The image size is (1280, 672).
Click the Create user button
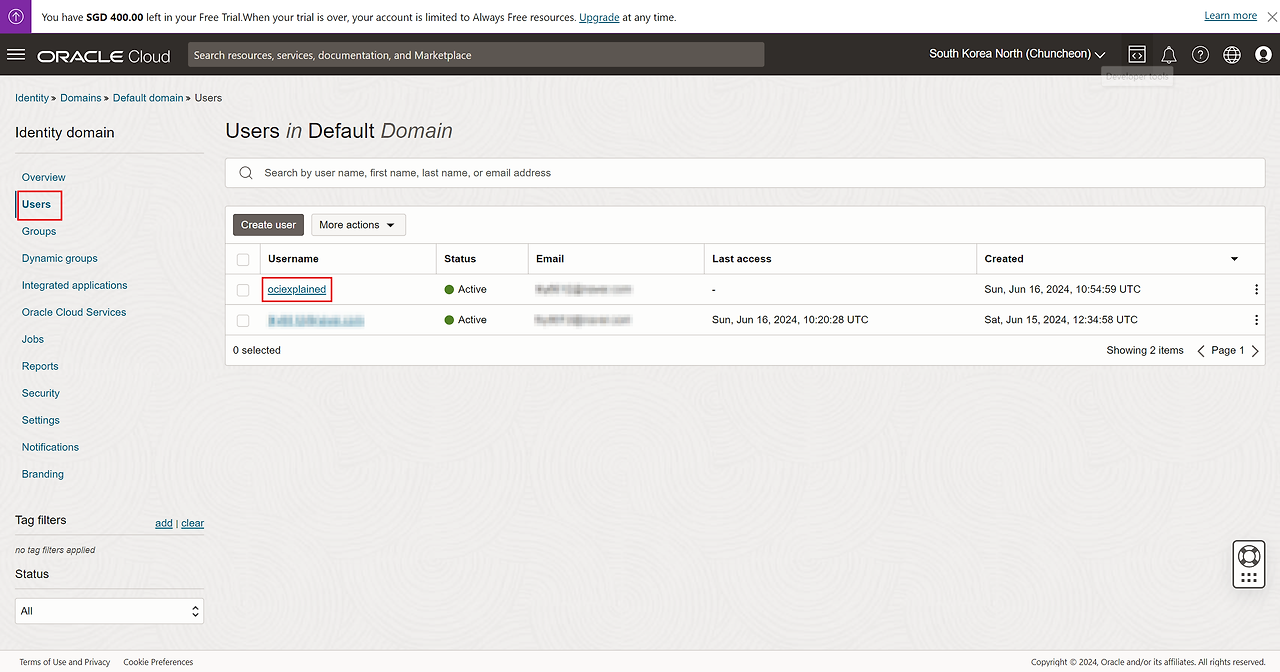(268, 225)
